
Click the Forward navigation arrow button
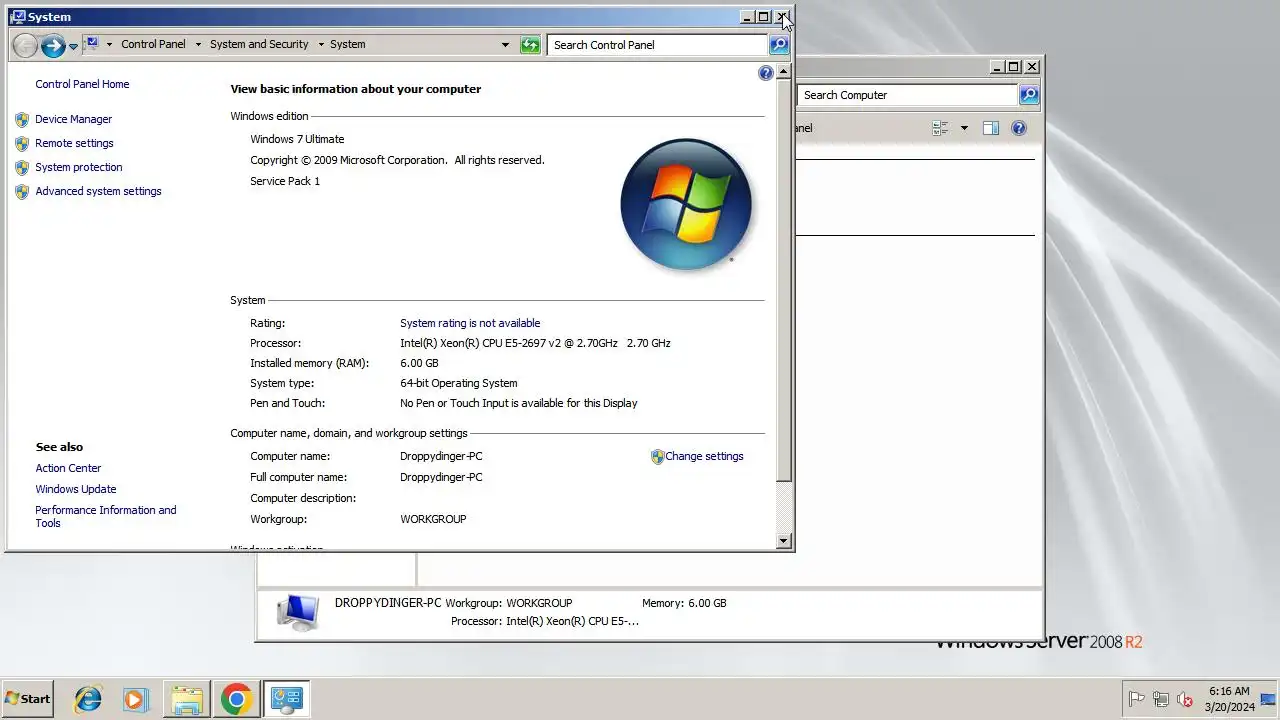point(53,45)
